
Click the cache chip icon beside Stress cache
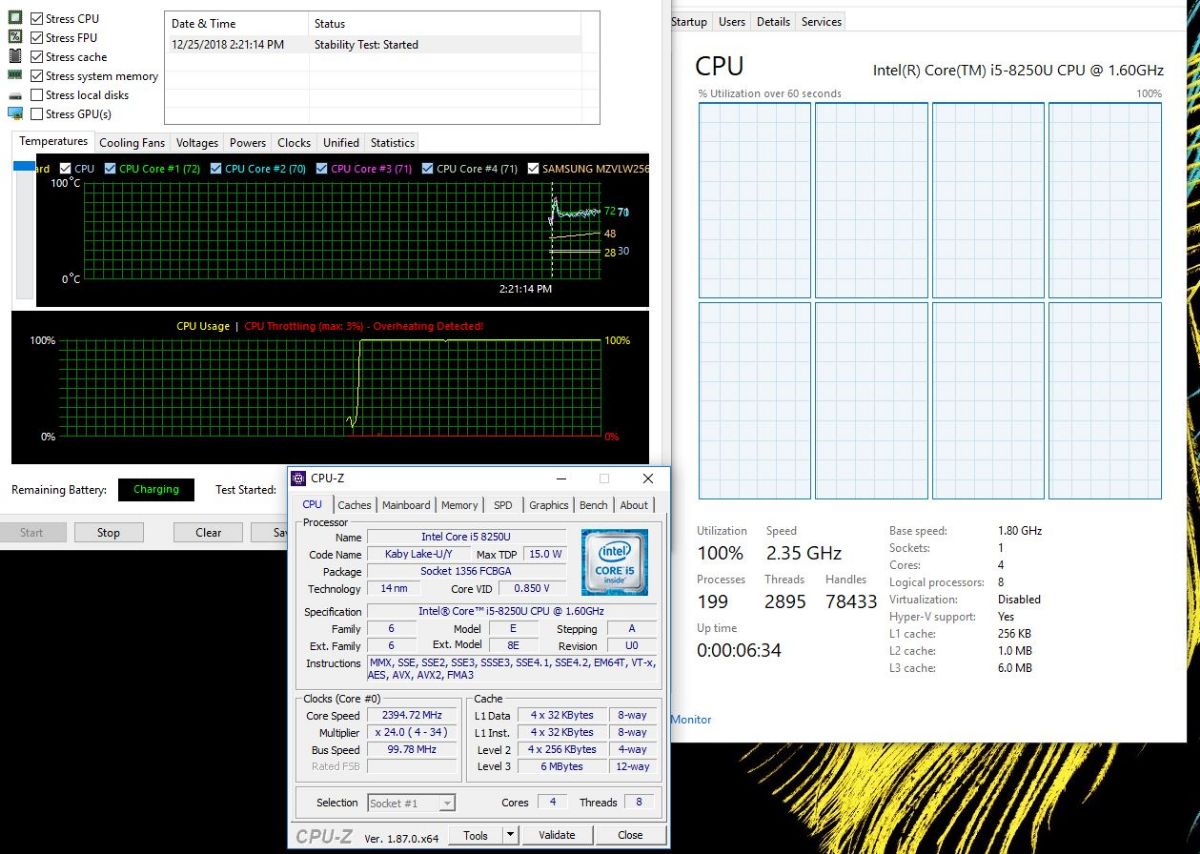[15, 56]
